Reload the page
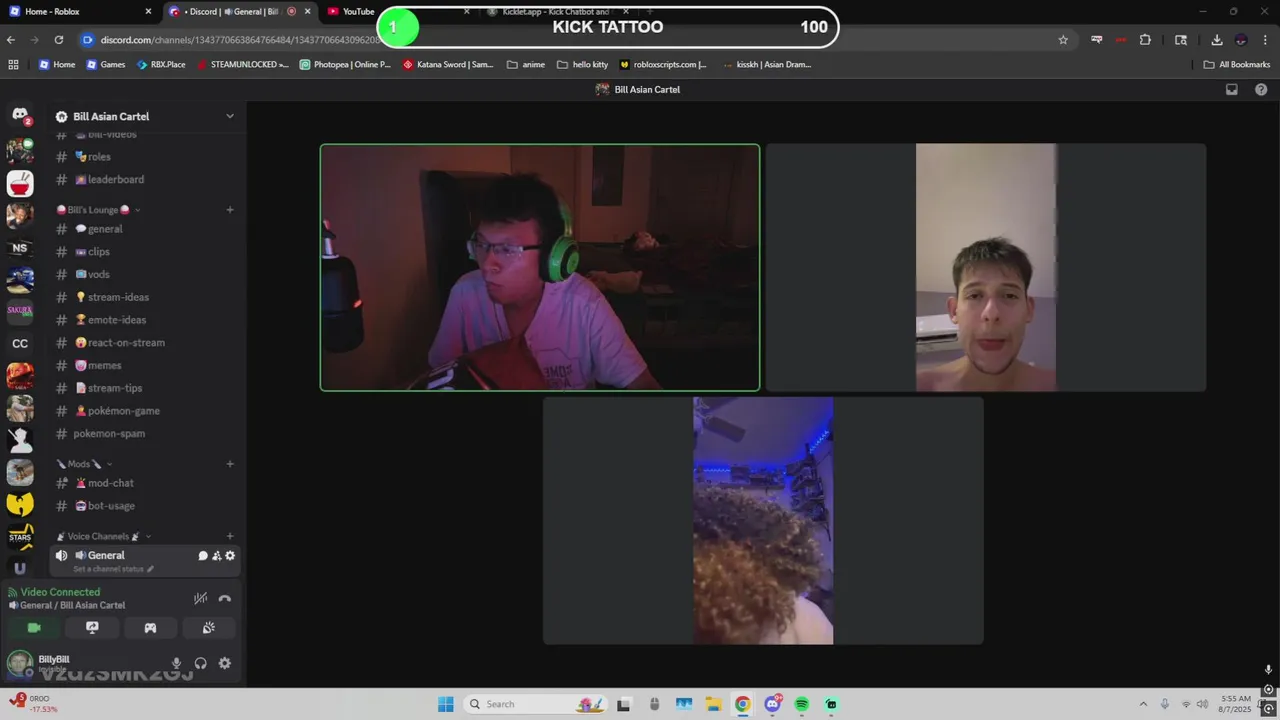Screen dimensions: 1280x720 (59, 40)
